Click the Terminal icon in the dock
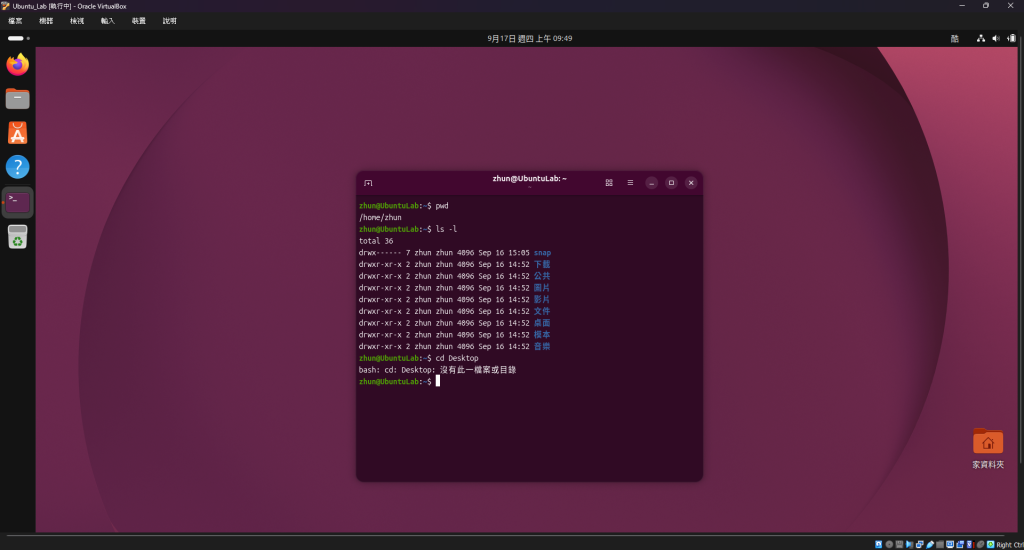The image size is (1024, 550). coord(18,202)
